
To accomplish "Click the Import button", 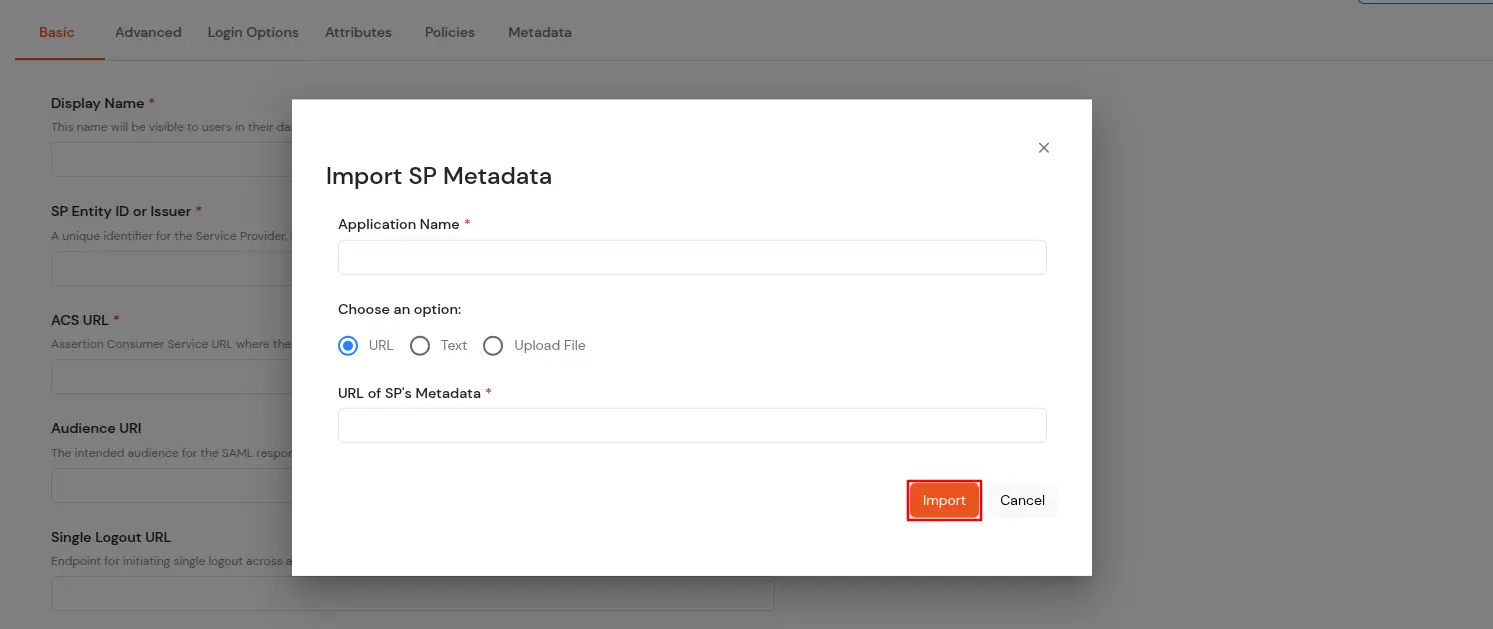I will pos(943,500).
